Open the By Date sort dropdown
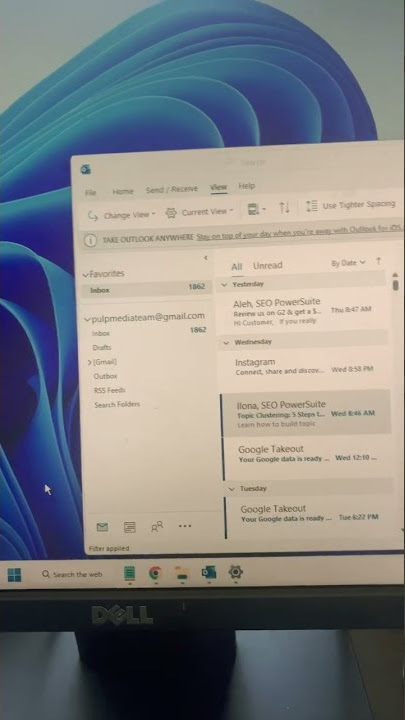The image size is (405, 720). tap(348, 263)
